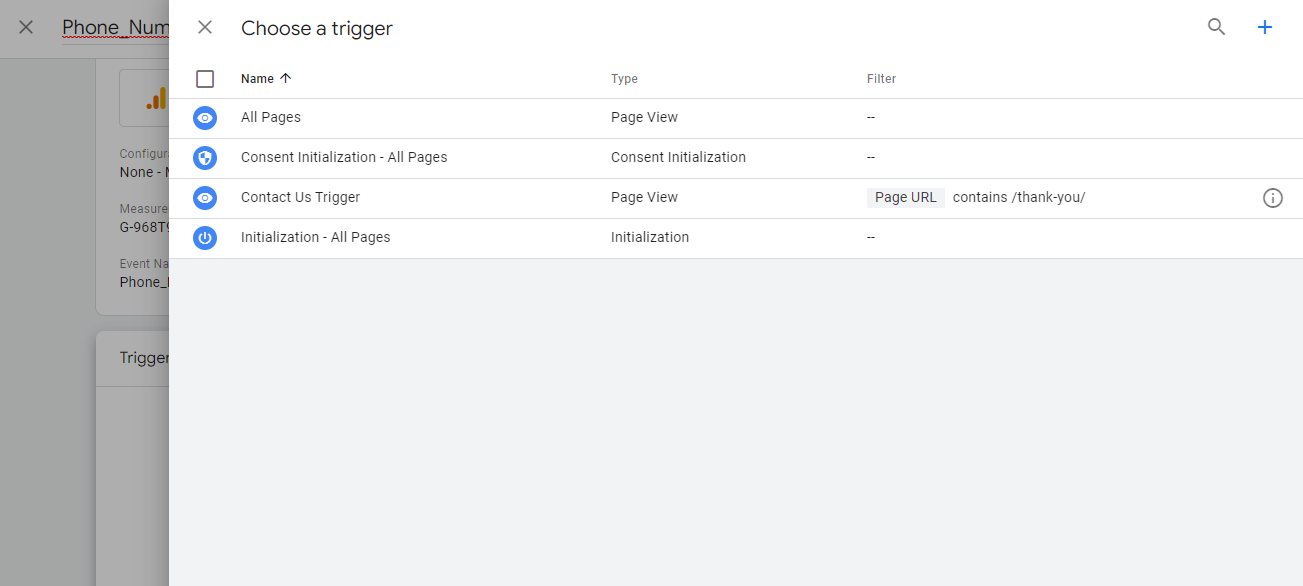Choose Consent Initialization - All Pages trigger

coord(344,158)
